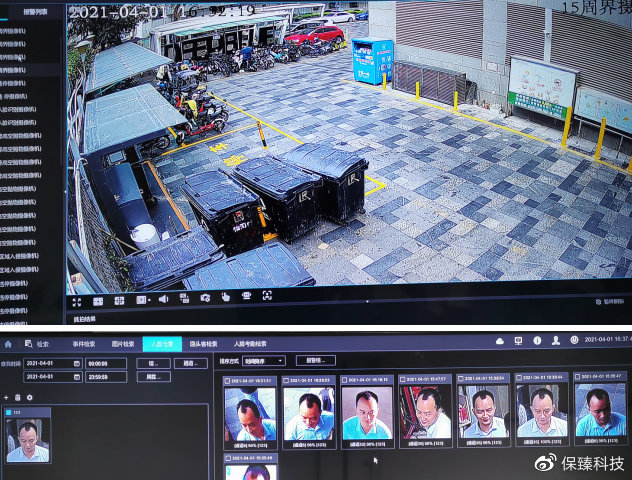Open the split-screen layout icon
632x480 pixels.
click(x=98, y=301)
